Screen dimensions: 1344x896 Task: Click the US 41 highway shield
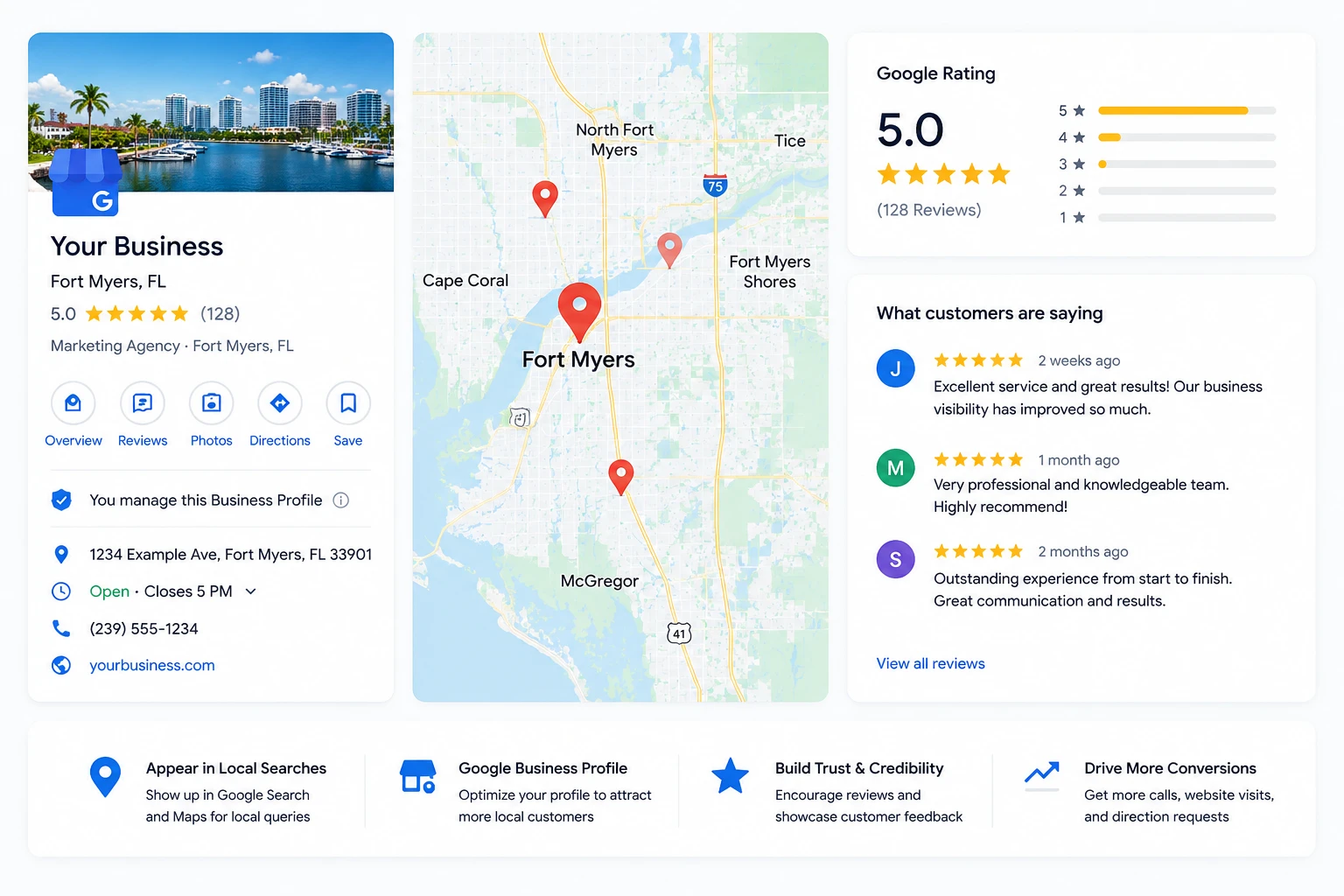tap(679, 633)
